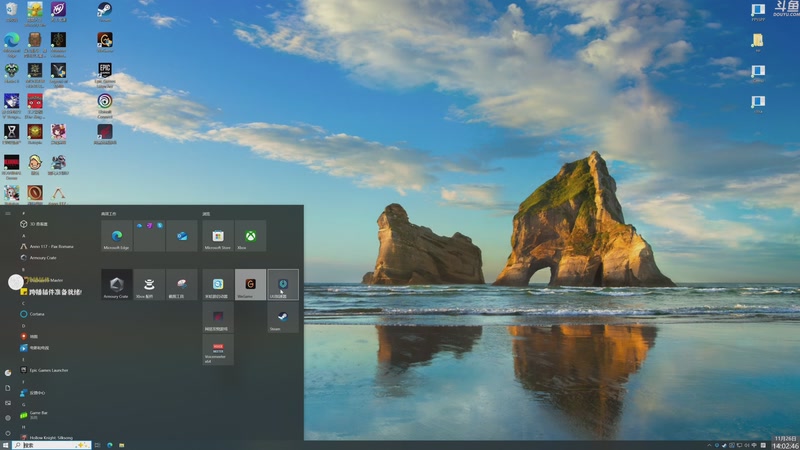The width and height of the screenshot is (800, 450).
Task: Open Microsoft Edge from the taskbar
Action: click(110, 445)
